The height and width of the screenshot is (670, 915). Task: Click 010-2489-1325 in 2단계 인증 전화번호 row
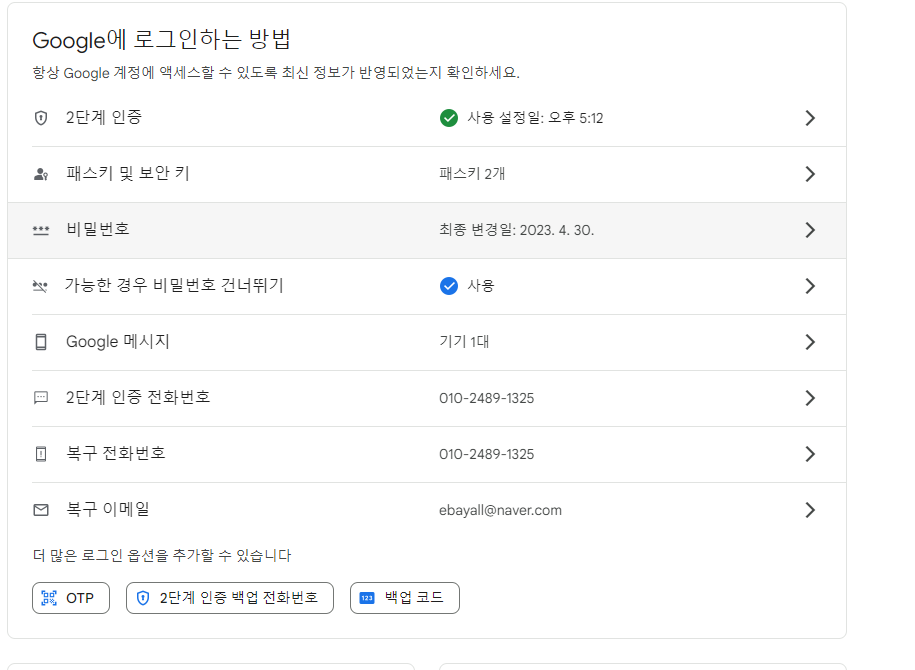(487, 398)
